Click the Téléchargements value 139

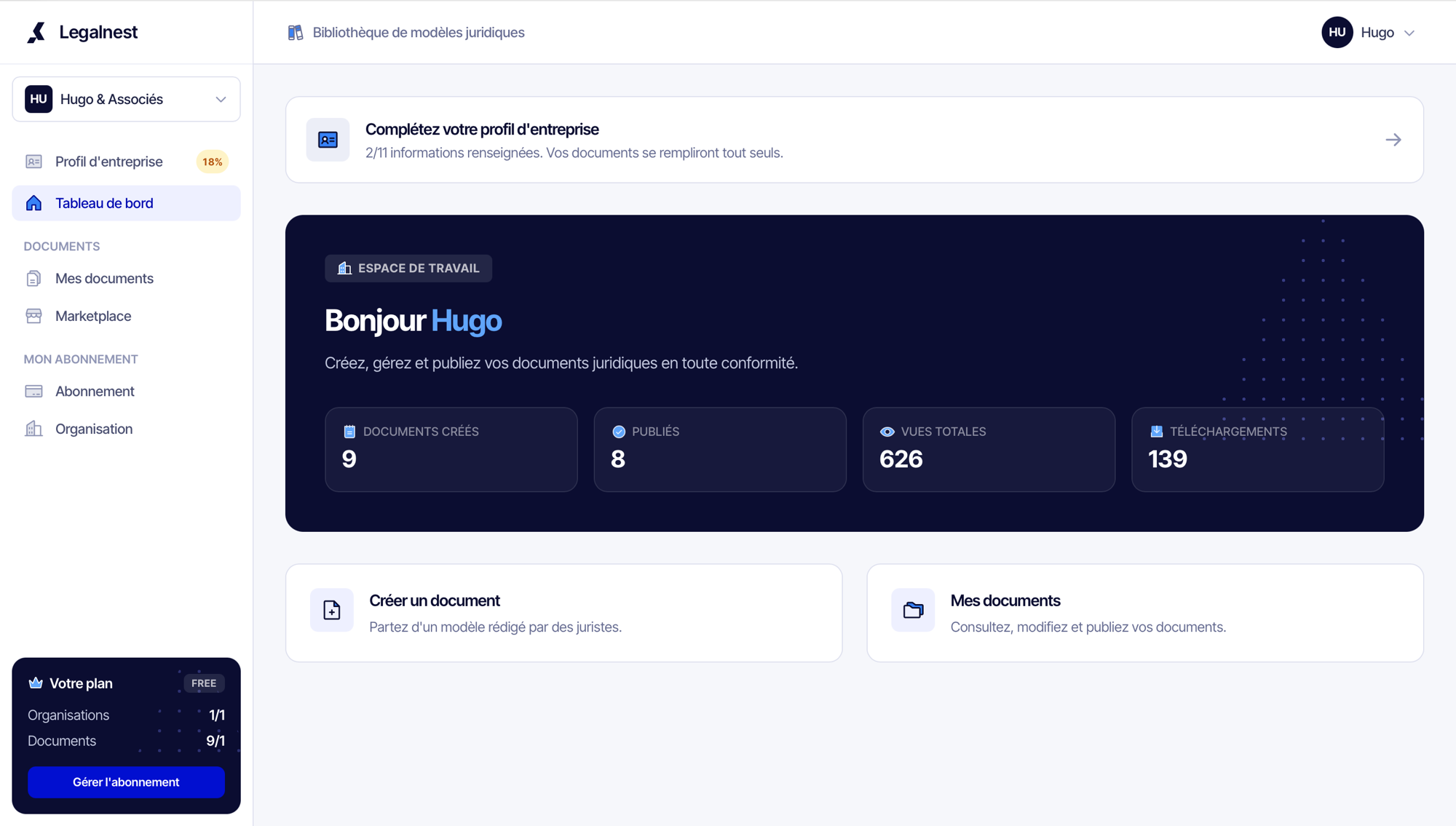pos(1168,459)
